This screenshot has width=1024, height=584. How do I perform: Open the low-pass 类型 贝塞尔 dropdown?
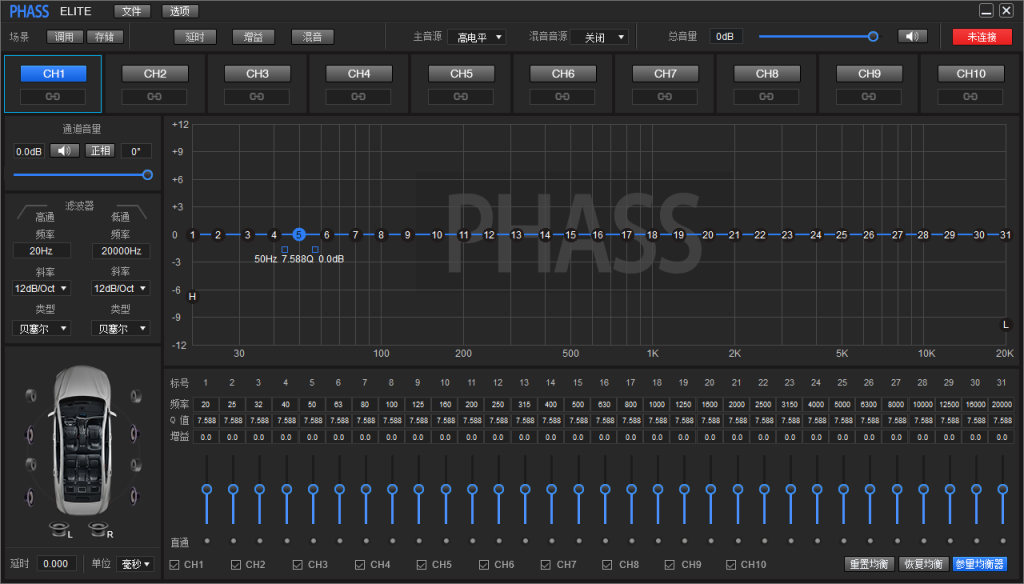[120, 329]
